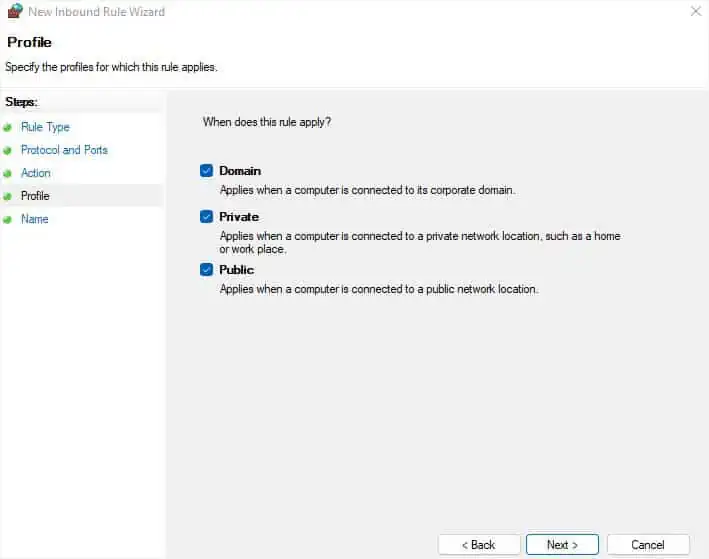
Task: Click the Public label text
Action: click(237, 270)
